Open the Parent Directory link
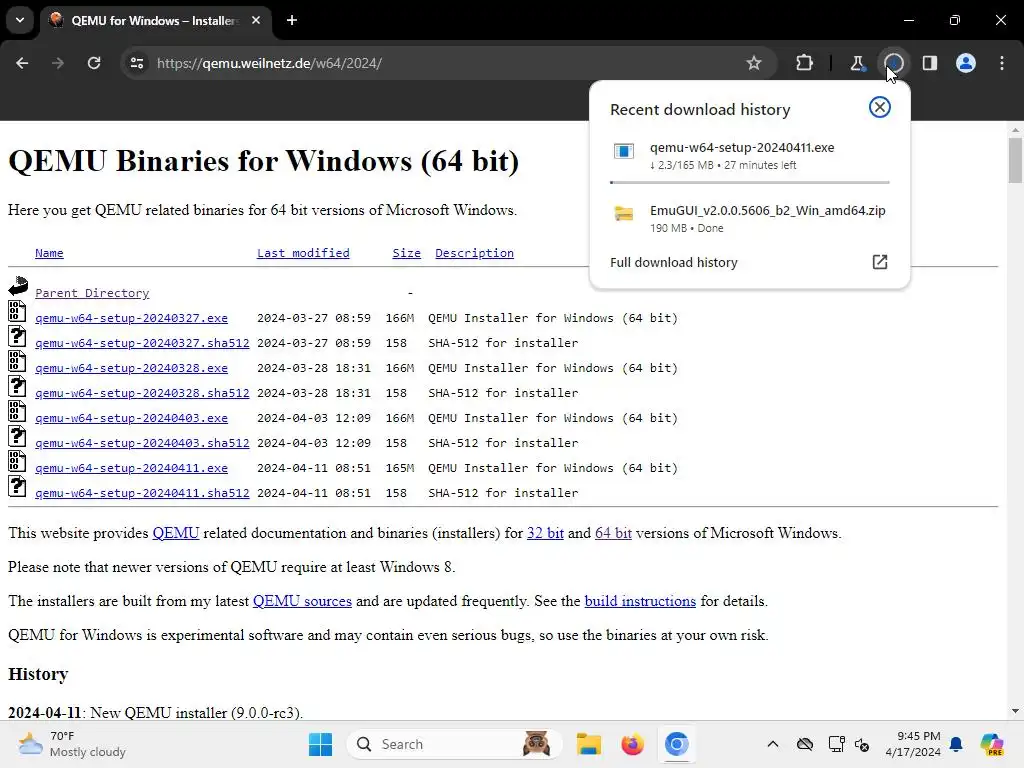 (x=92, y=293)
